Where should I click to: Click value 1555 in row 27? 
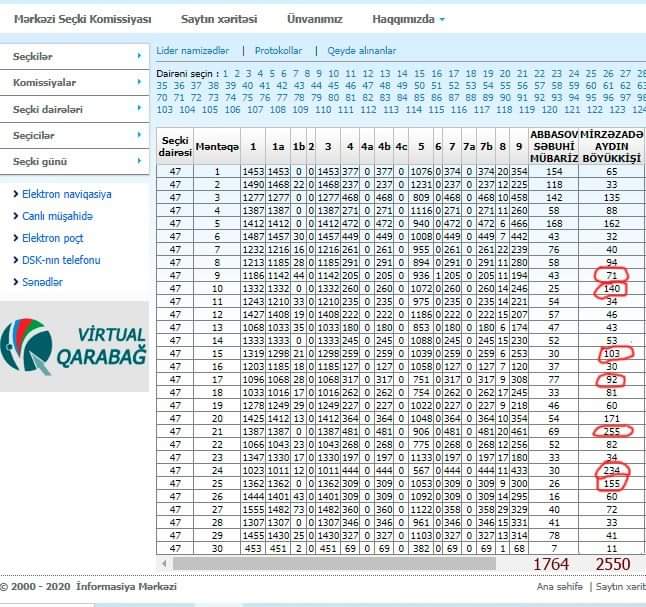pos(253,509)
